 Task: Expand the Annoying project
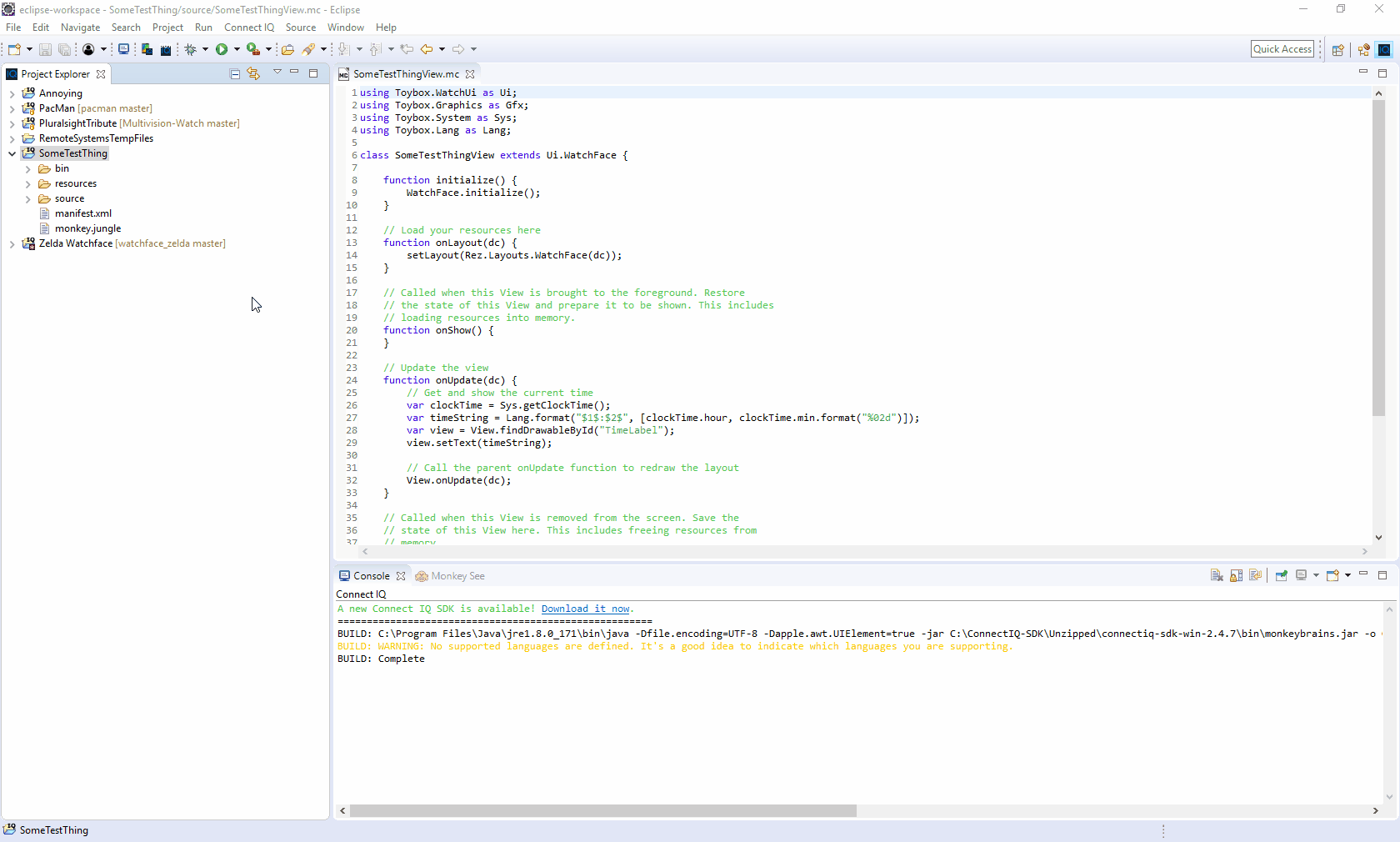pos(12,93)
